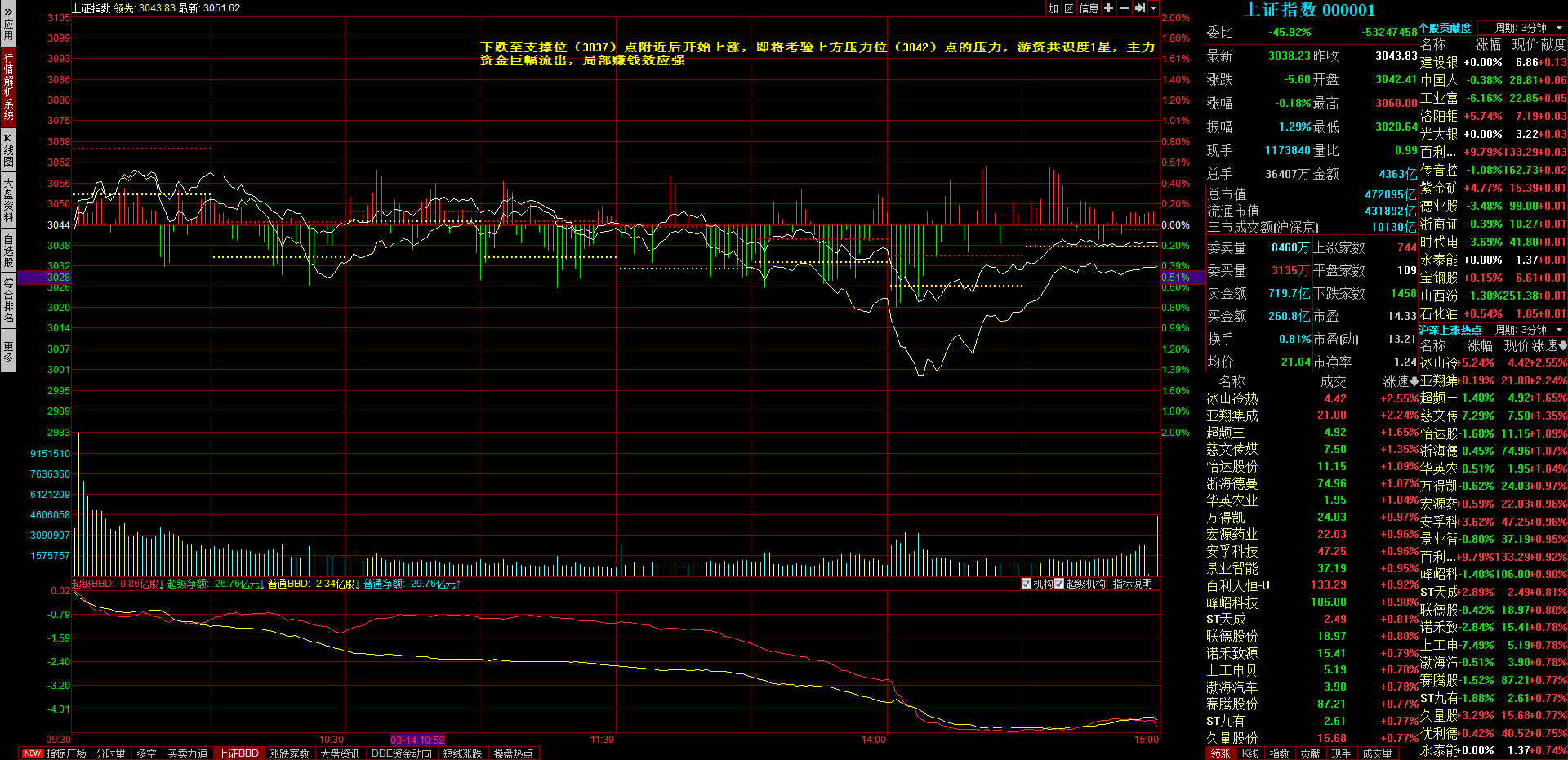Open 周期 dropdown in 沪深上涨热点 panel
This screenshot has height=760, width=1568.
(1559, 330)
